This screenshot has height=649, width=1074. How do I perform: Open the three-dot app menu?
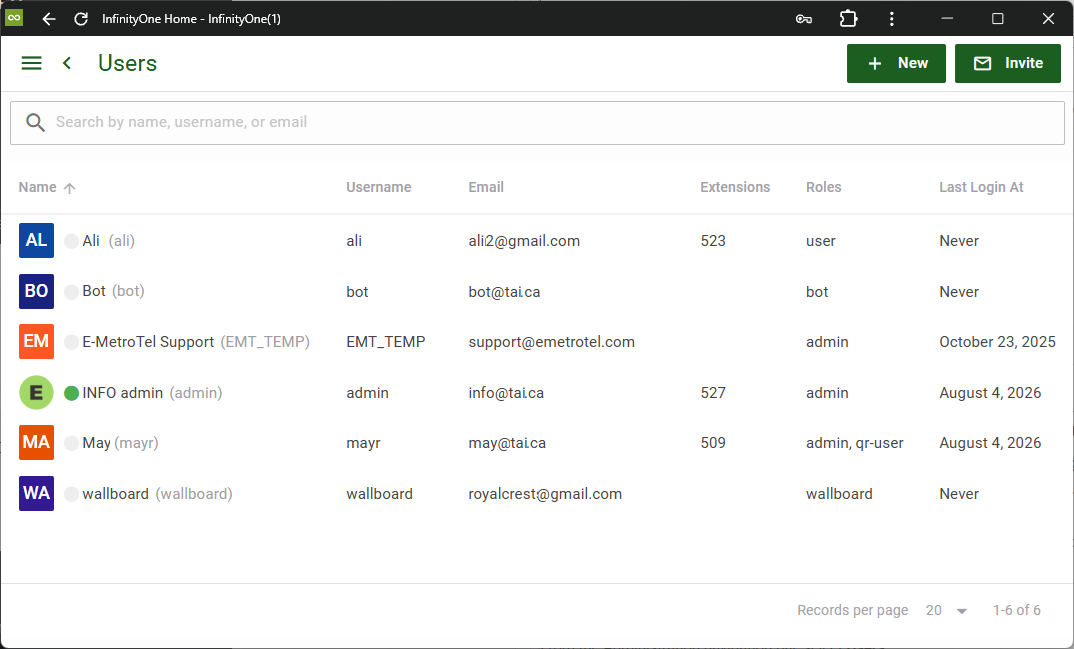(891, 19)
